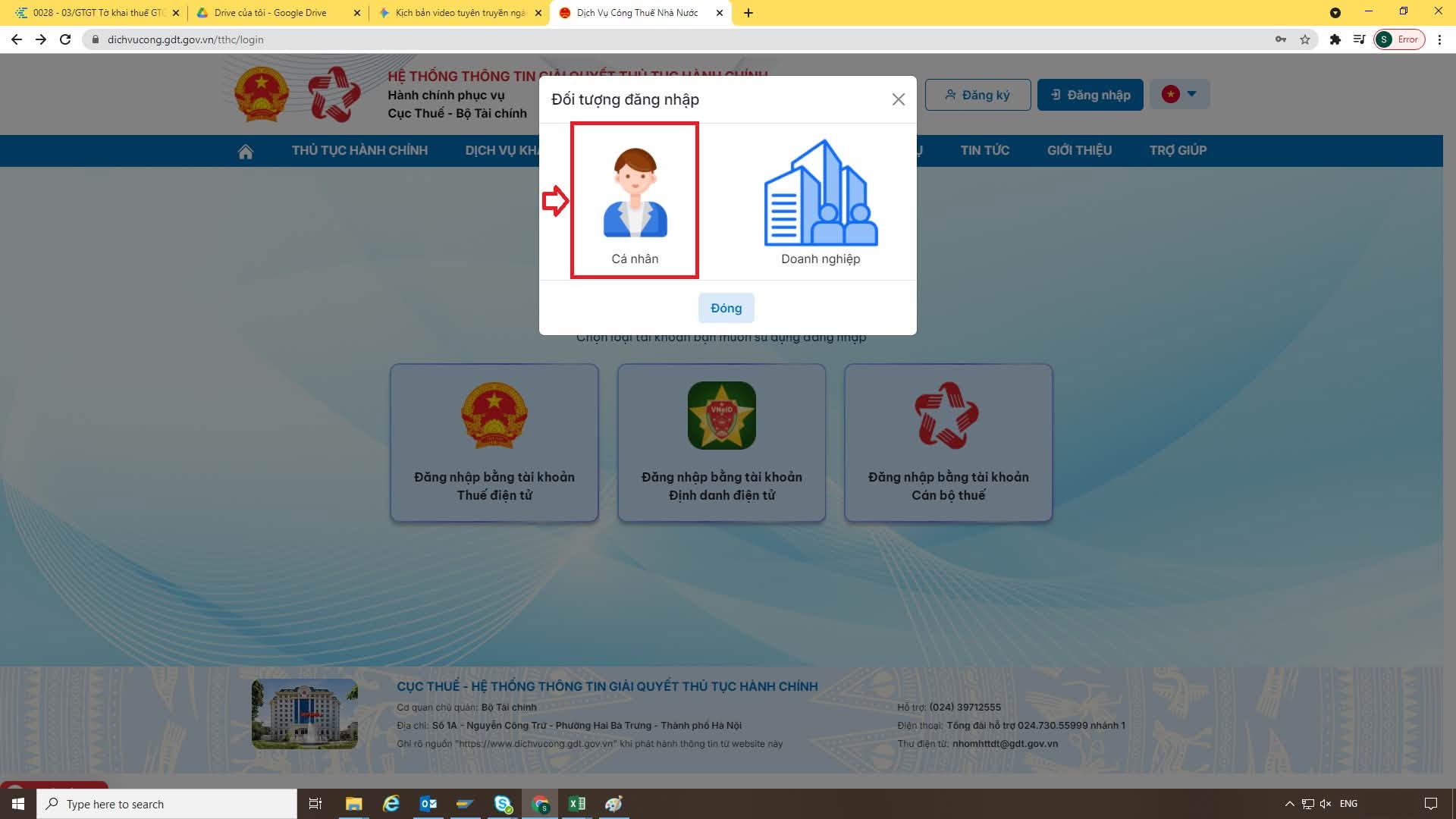
Task: Open Chrome three-dot menu
Action: click(x=1439, y=39)
